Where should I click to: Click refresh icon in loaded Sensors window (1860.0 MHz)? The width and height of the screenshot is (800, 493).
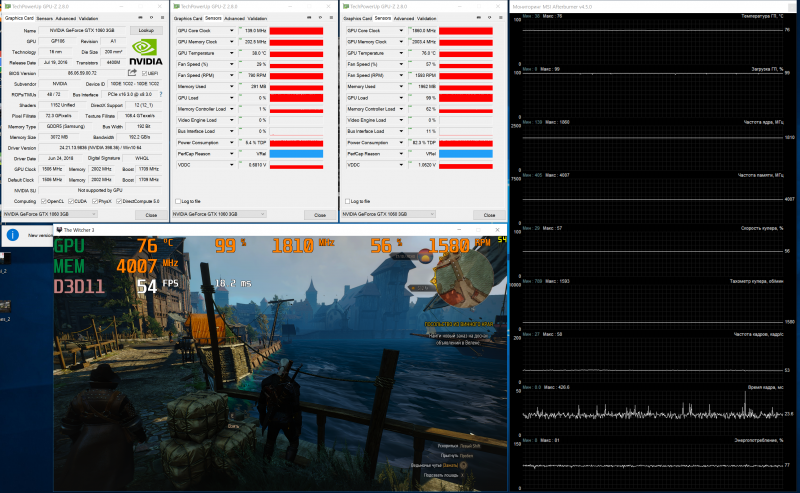click(x=490, y=17)
